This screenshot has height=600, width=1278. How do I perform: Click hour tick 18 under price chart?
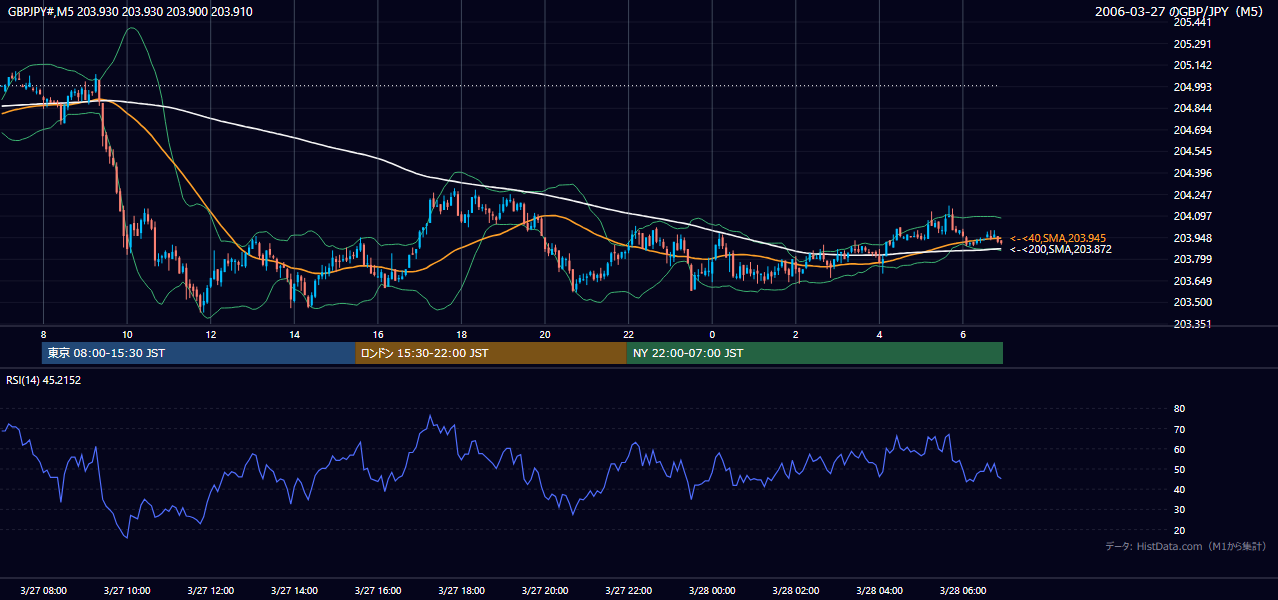(461, 333)
